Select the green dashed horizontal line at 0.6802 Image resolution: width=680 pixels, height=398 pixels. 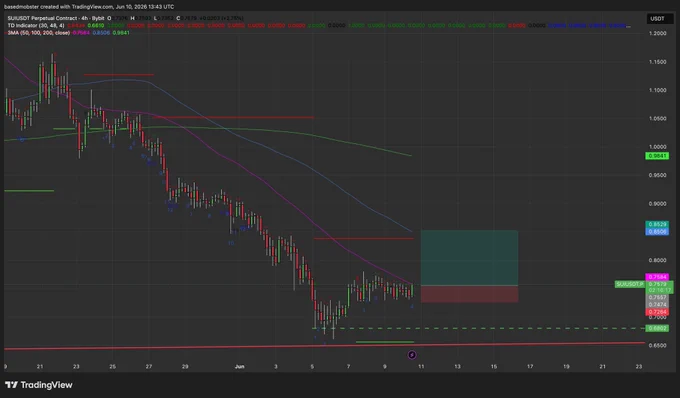[478, 328]
